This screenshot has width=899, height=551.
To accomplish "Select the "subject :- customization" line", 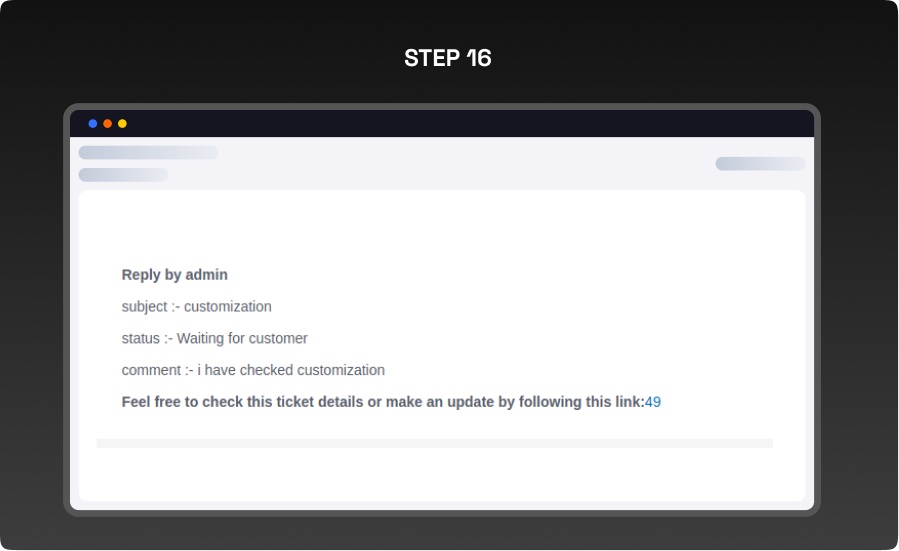I will pyautogui.click(x=197, y=307).
